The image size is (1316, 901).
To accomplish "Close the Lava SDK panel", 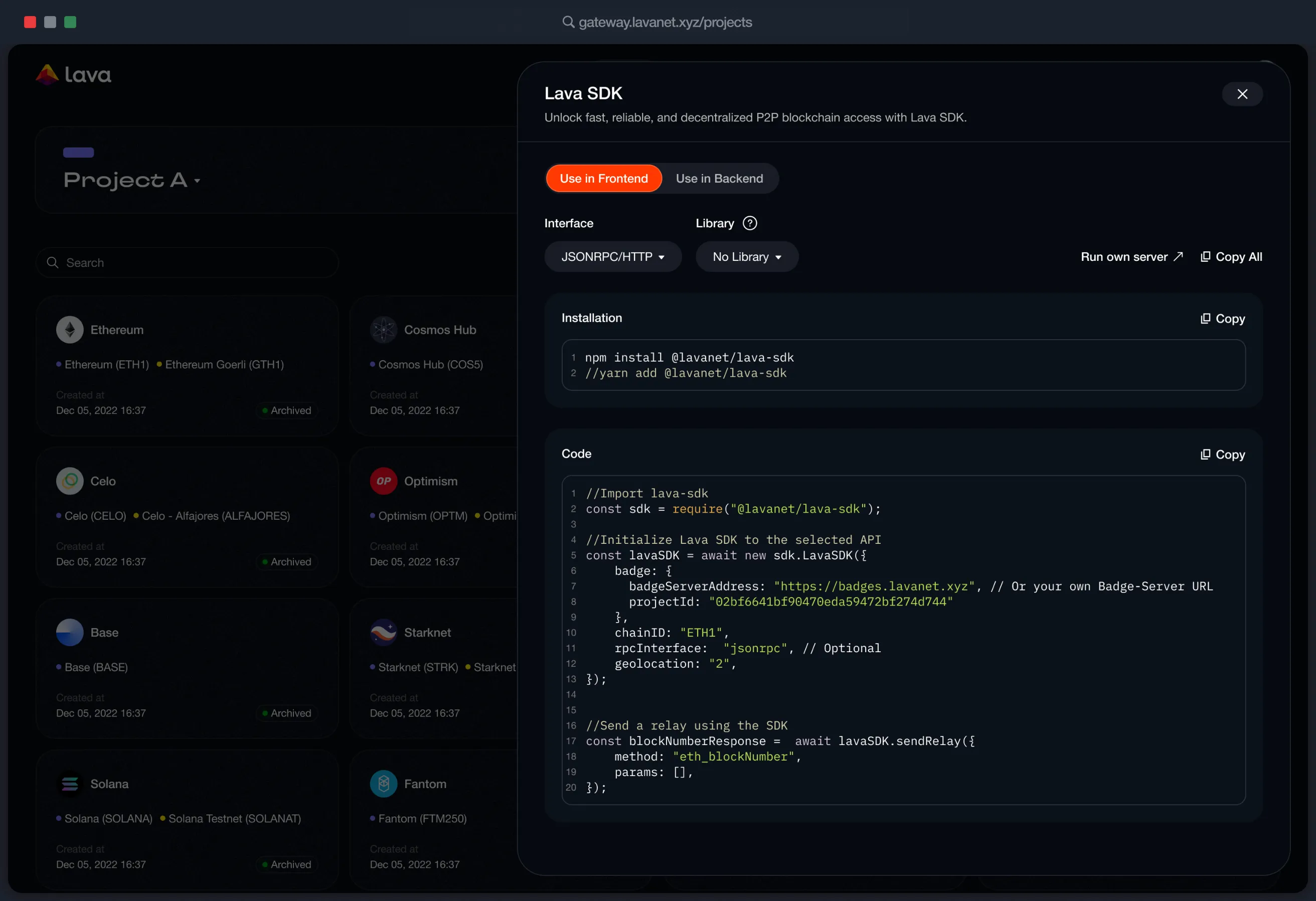I will point(1242,94).
